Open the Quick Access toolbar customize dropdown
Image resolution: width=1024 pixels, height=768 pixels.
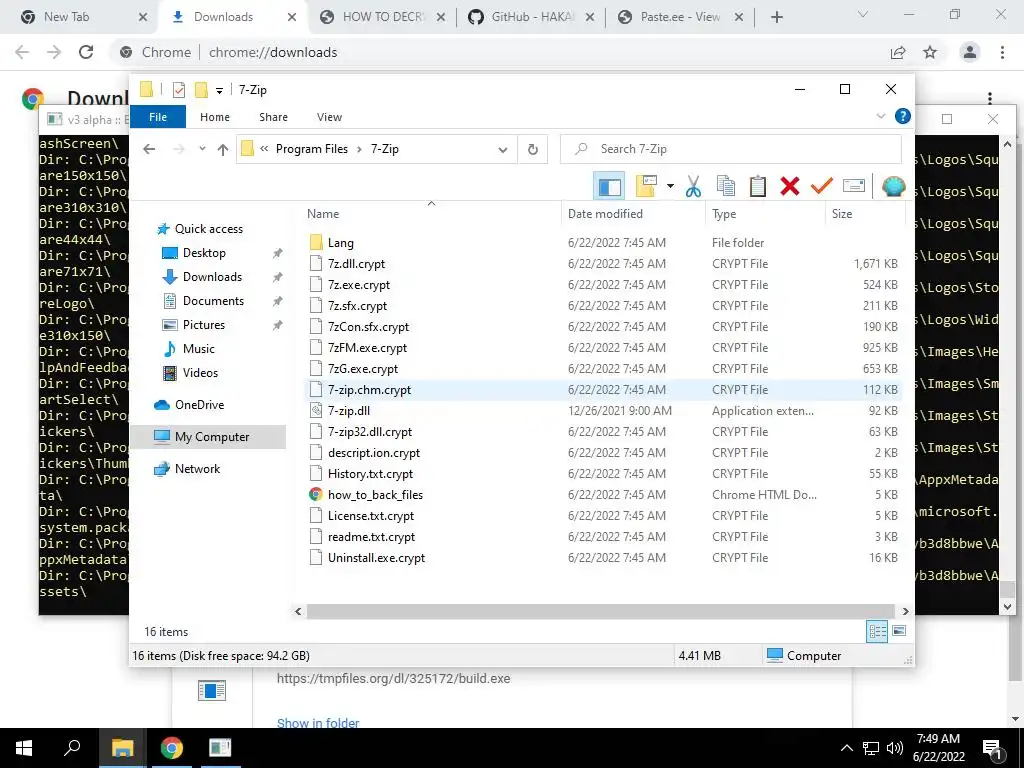coord(219,90)
